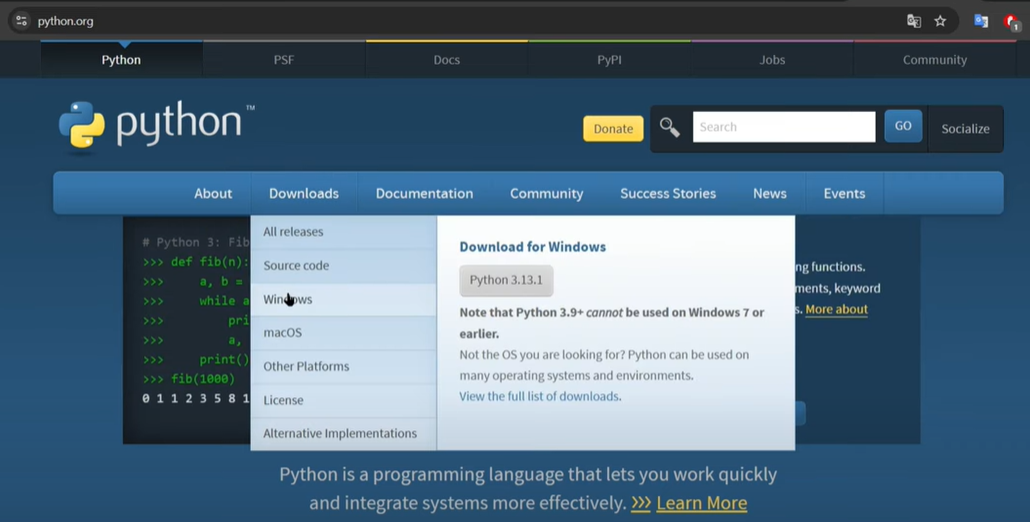Screen dimensions: 1030x522
Task: Switch to the PSF top tab
Action: coord(284,60)
